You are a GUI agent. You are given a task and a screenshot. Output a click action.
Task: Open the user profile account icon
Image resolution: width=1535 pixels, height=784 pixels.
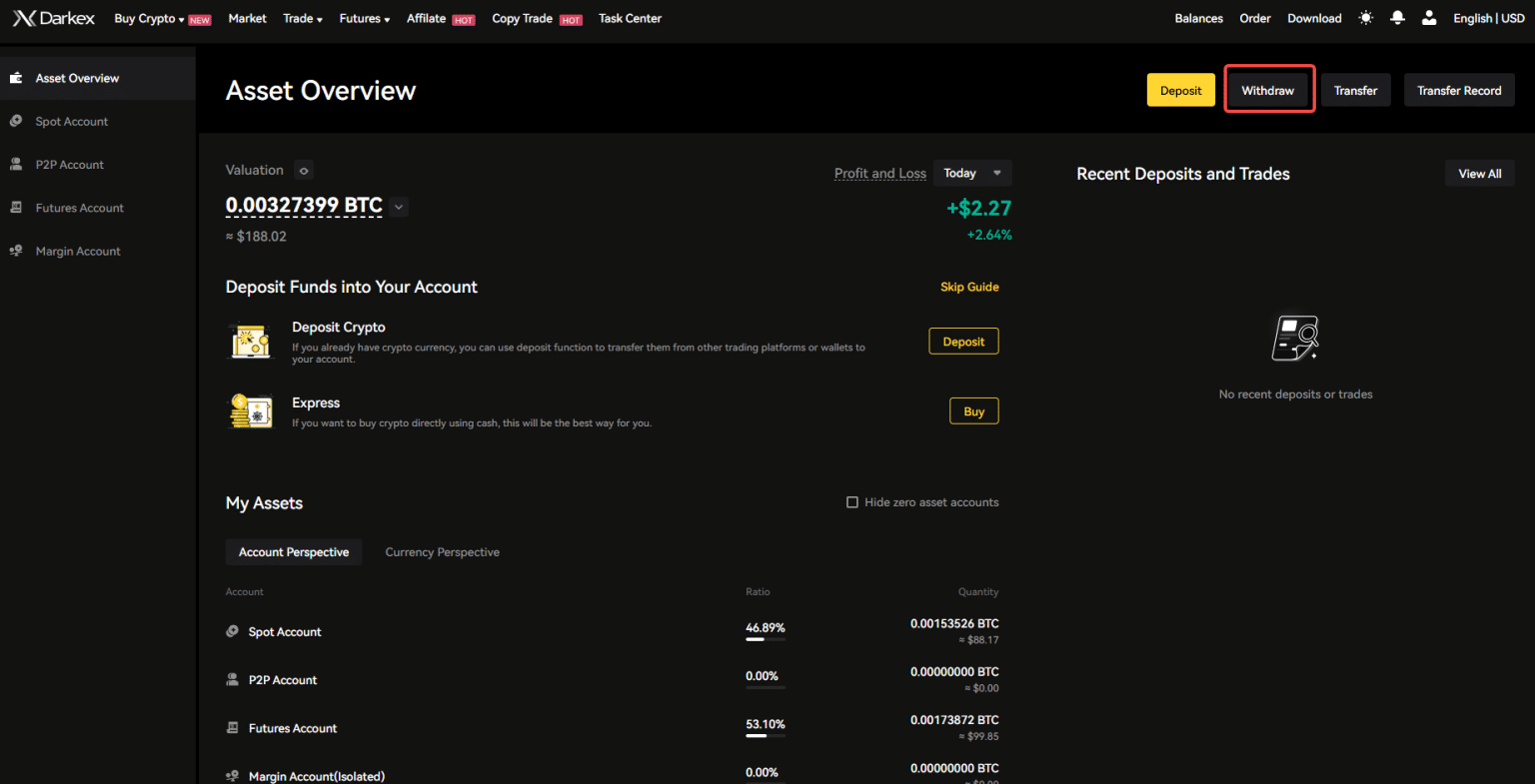[x=1428, y=17]
